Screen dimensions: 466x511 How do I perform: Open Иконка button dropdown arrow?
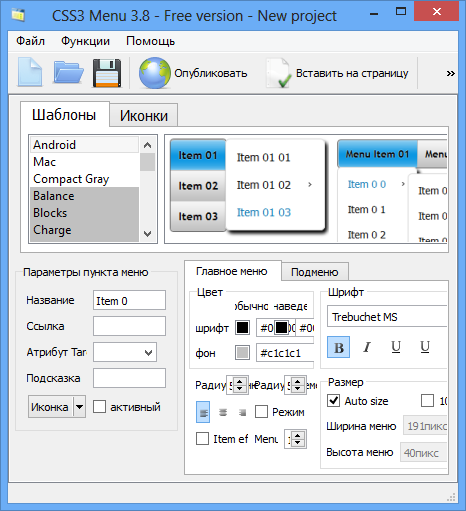tap(79, 407)
